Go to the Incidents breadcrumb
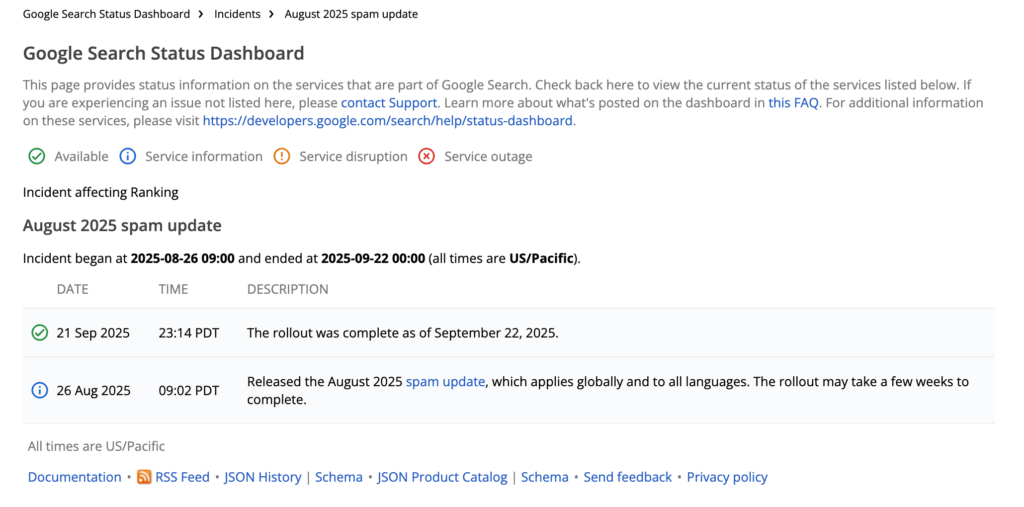The height and width of the screenshot is (507, 1024). (237, 14)
